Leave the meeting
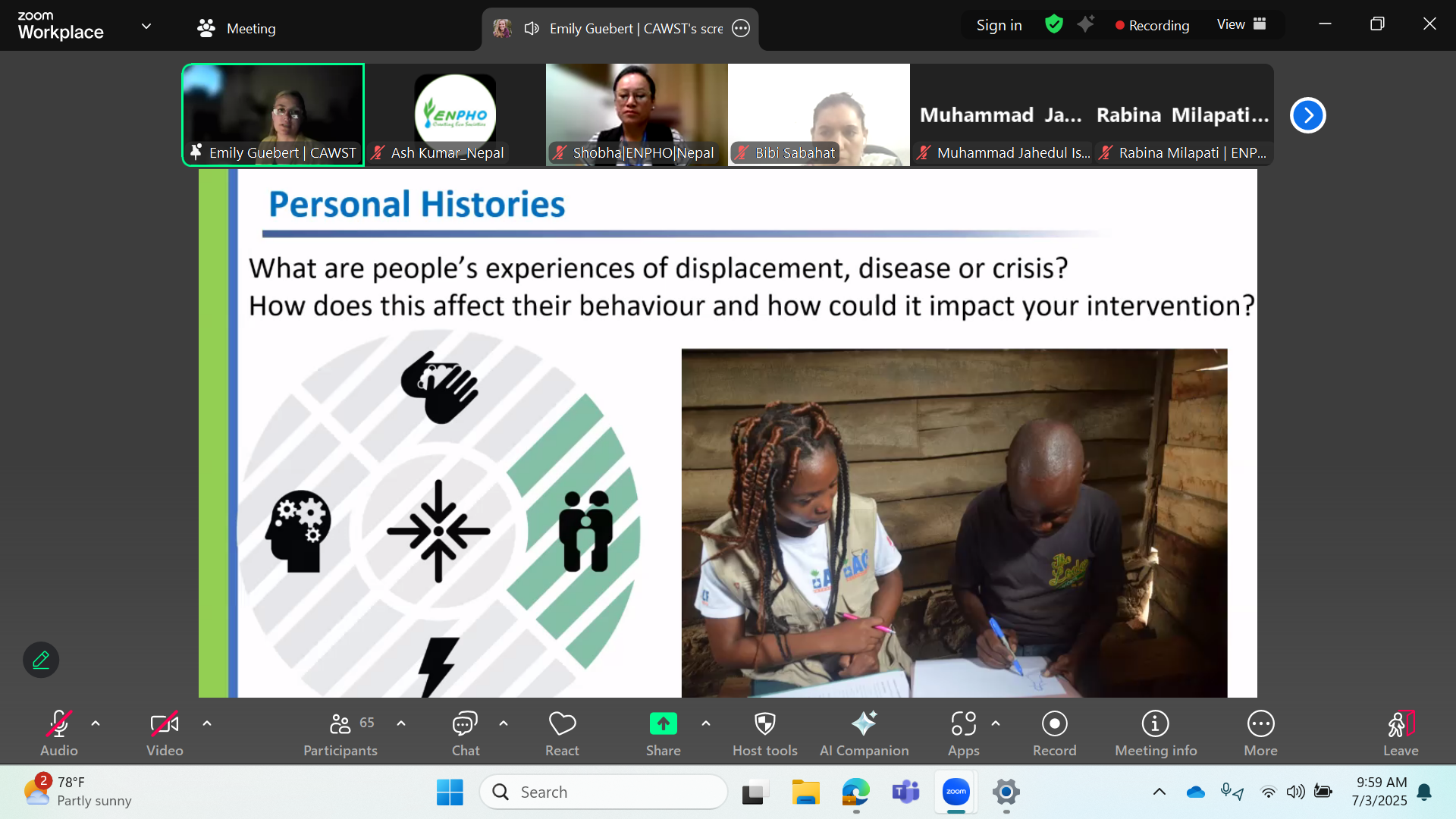 [x=1400, y=733]
